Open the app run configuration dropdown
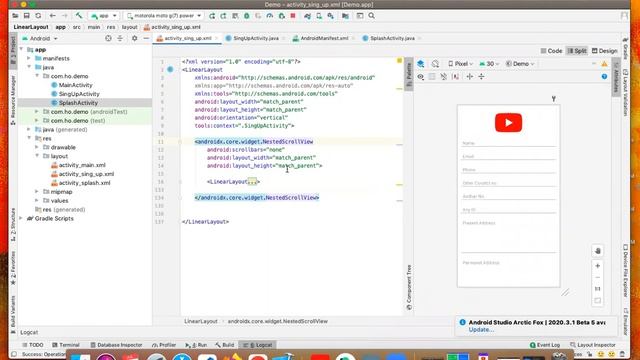 click(104, 16)
